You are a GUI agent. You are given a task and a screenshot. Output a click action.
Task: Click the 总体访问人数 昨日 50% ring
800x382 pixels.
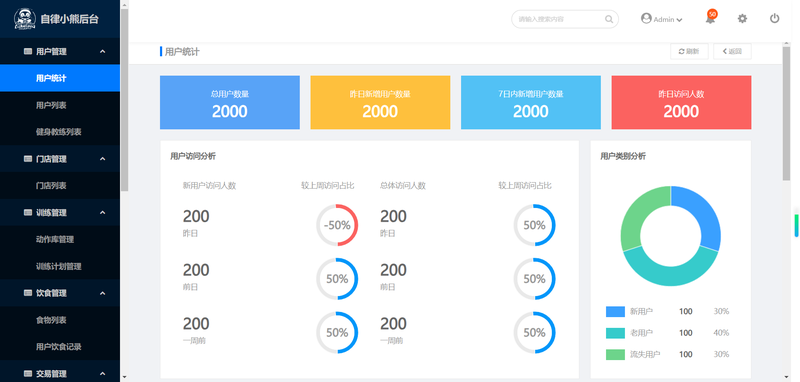click(534, 225)
